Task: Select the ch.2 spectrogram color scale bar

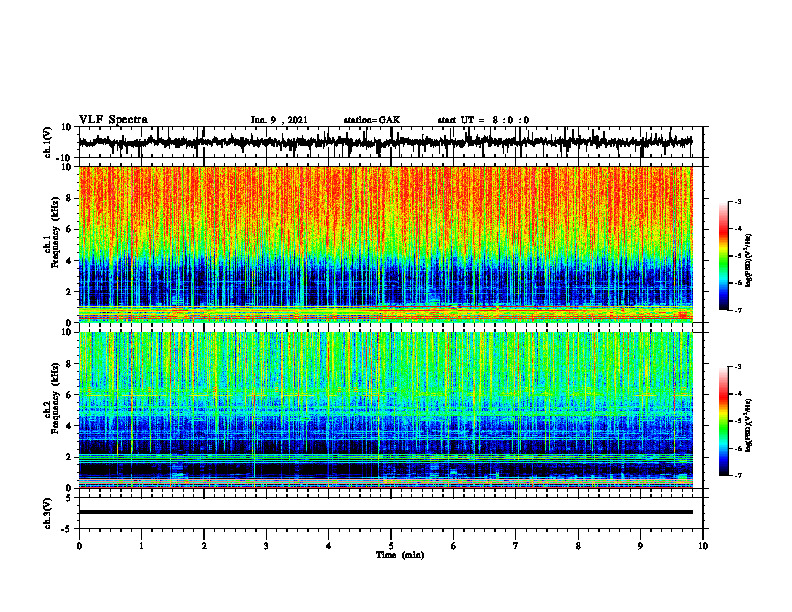Action: tap(723, 421)
